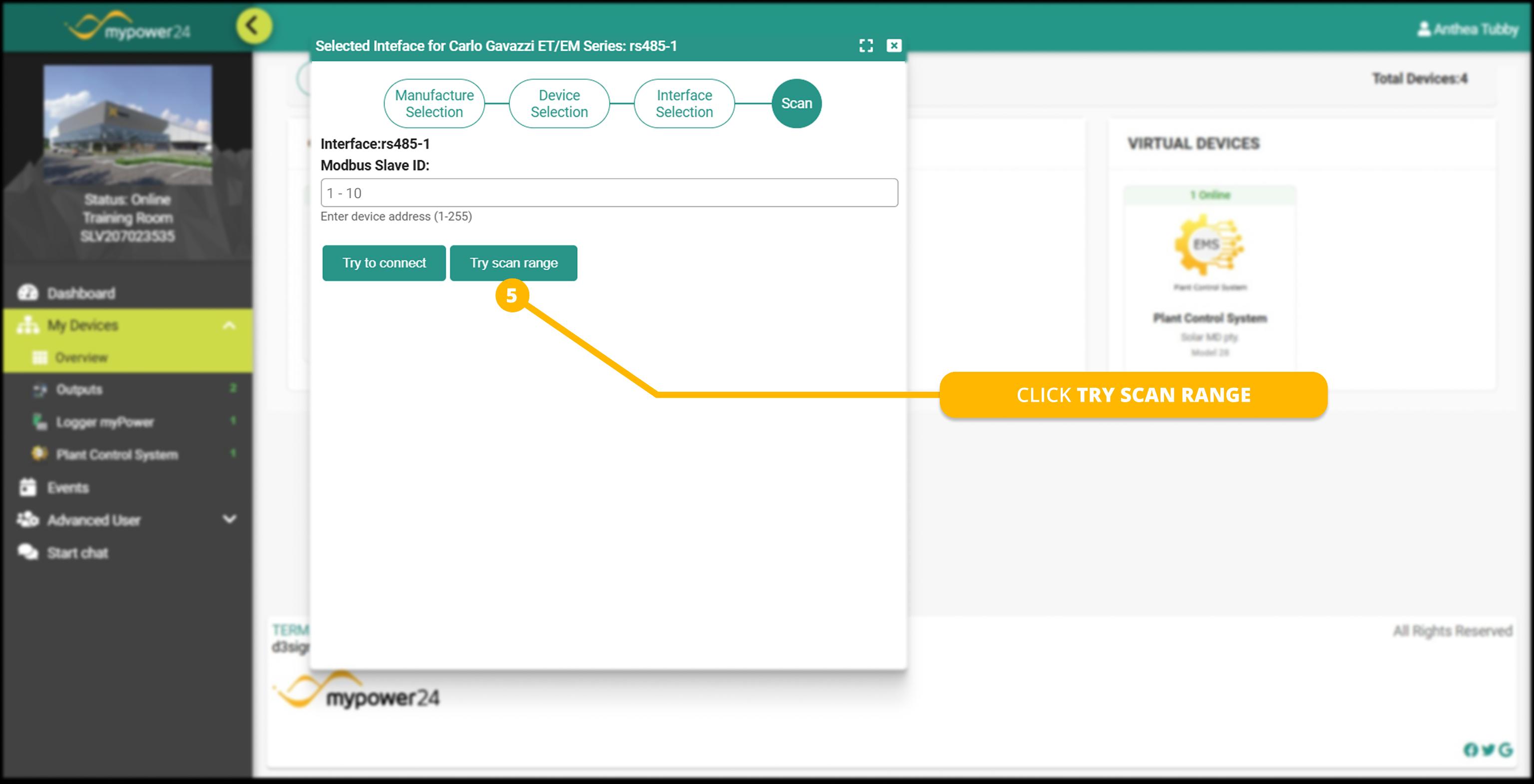Screen dimensions: 1534x784
Task: Click into the Modbus Slave ID field
Action: tap(609, 193)
